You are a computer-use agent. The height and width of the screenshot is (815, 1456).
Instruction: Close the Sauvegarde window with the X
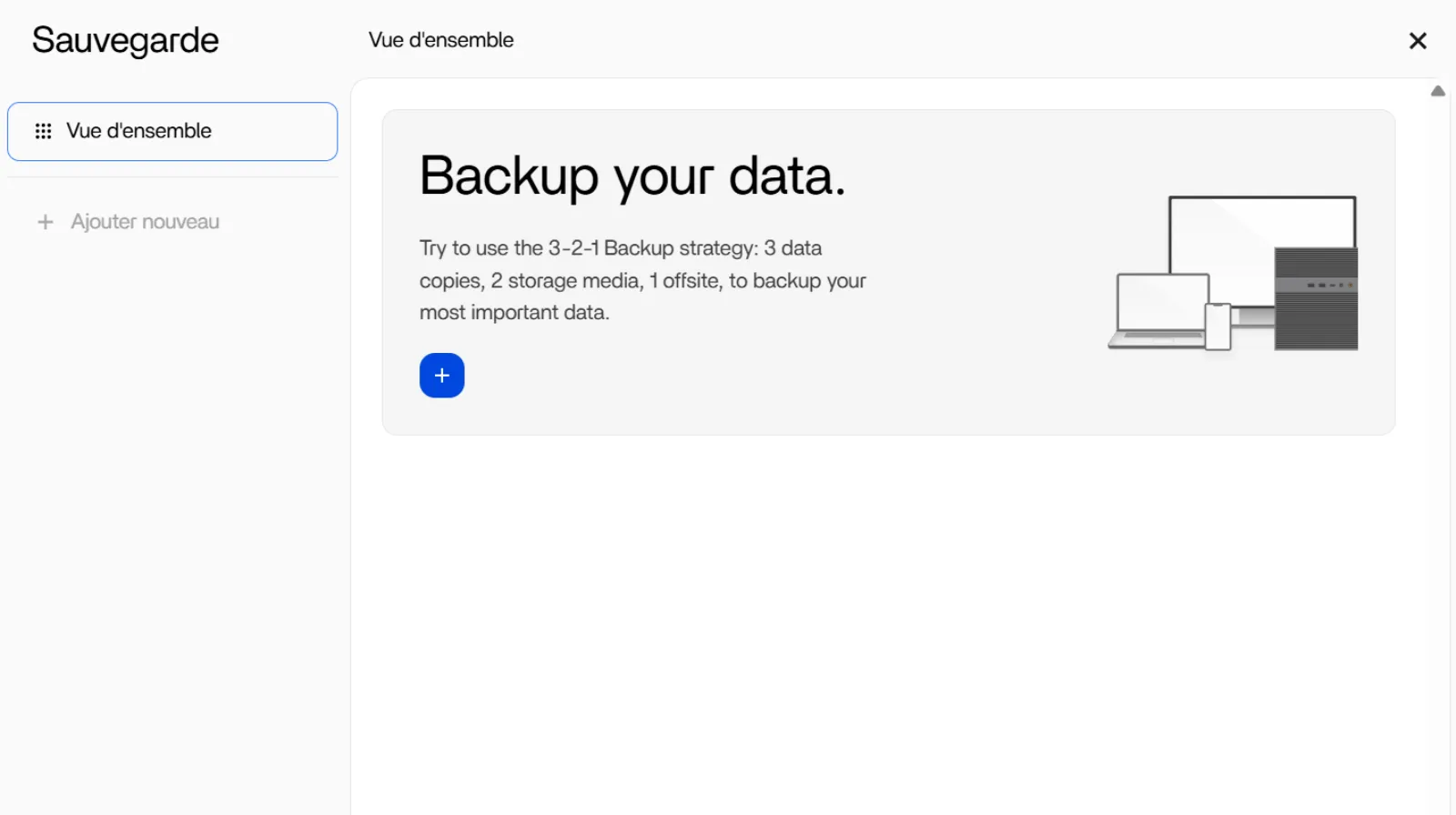[1417, 41]
